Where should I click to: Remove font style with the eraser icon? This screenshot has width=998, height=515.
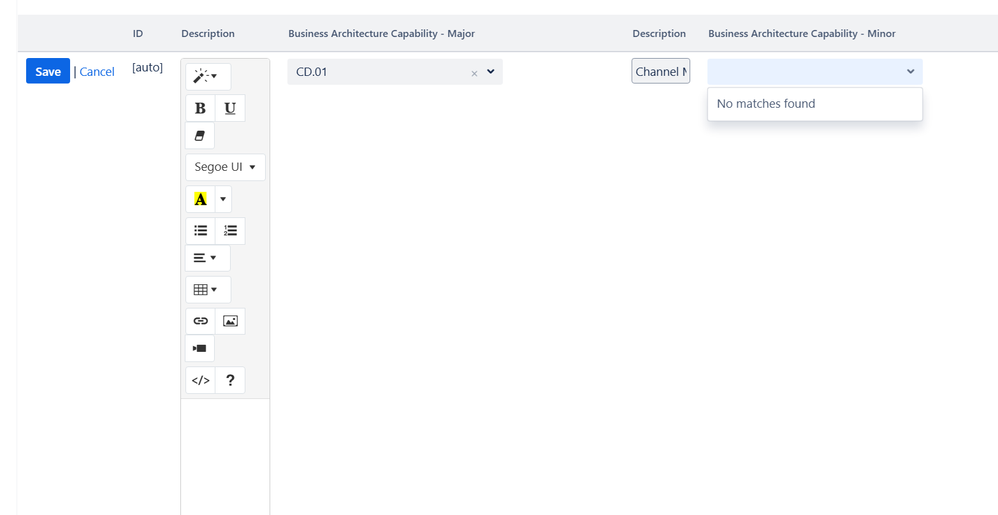point(200,136)
